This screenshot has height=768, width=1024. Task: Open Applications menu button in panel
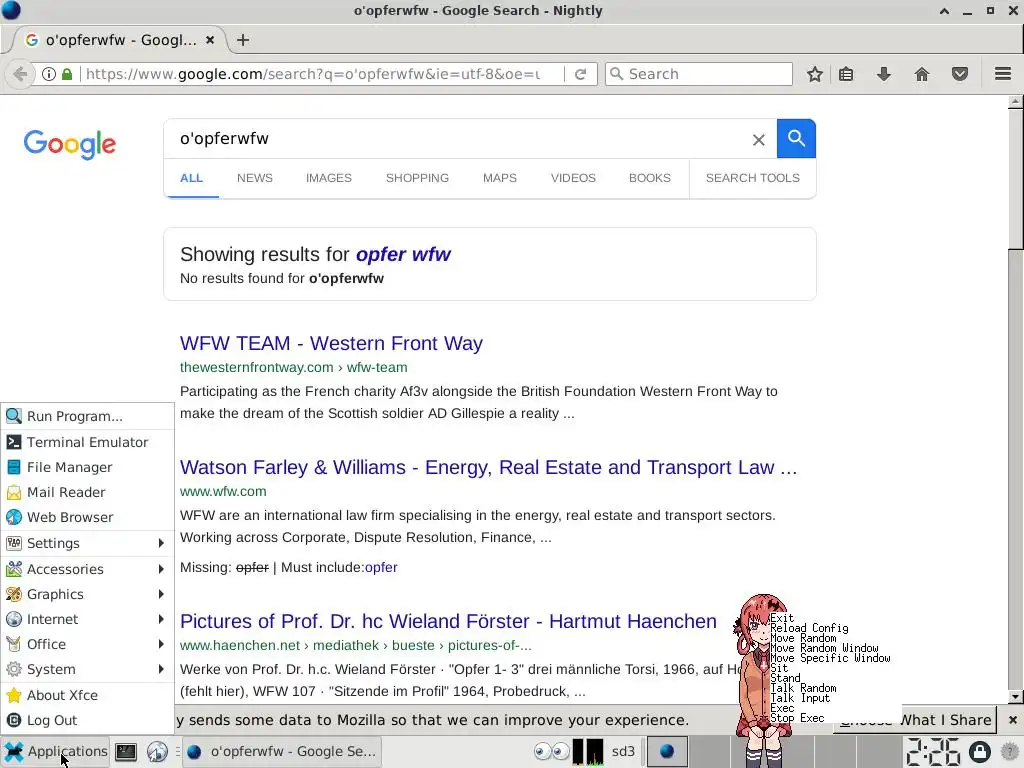point(56,752)
